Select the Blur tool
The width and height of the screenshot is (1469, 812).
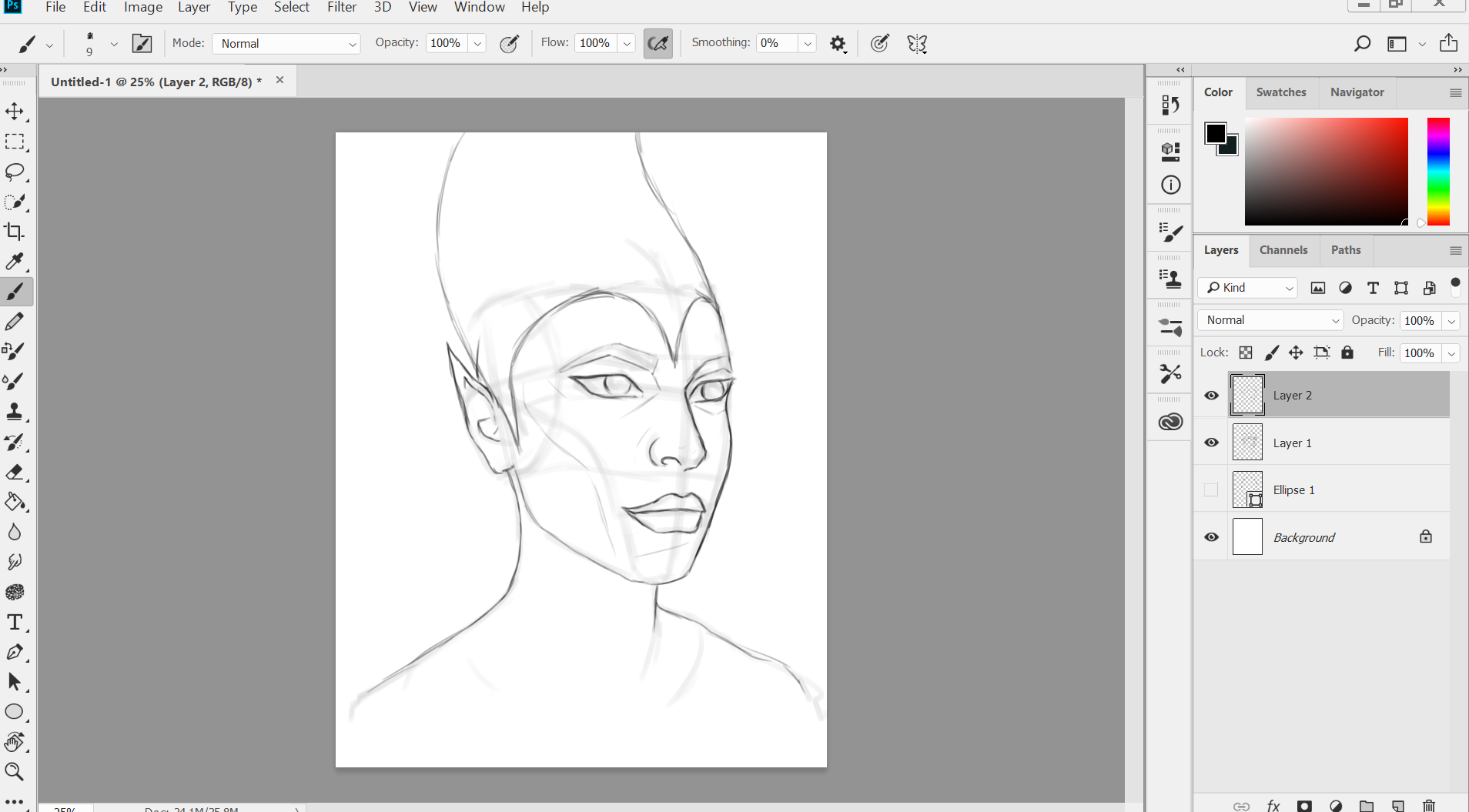click(15, 532)
